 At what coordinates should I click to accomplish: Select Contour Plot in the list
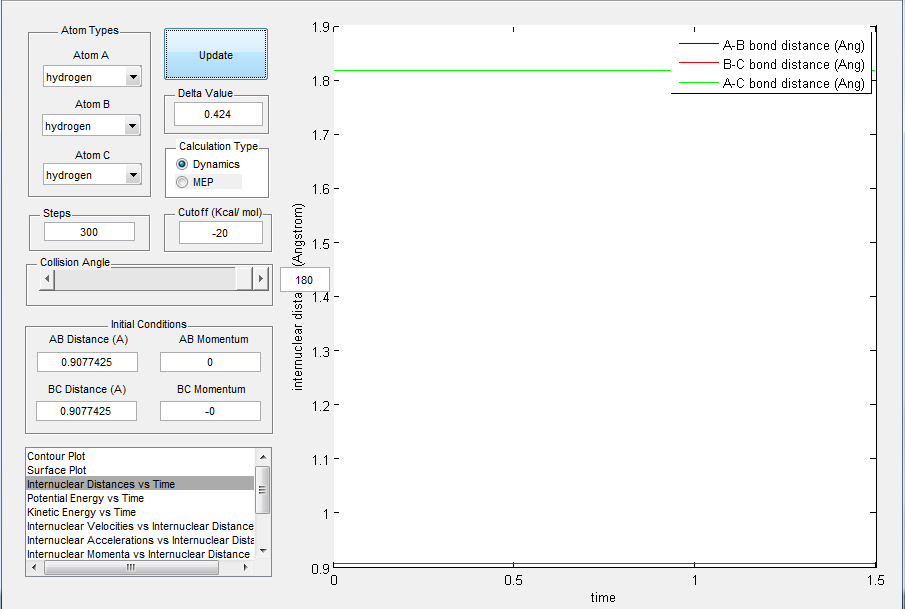tap(140, 456)
